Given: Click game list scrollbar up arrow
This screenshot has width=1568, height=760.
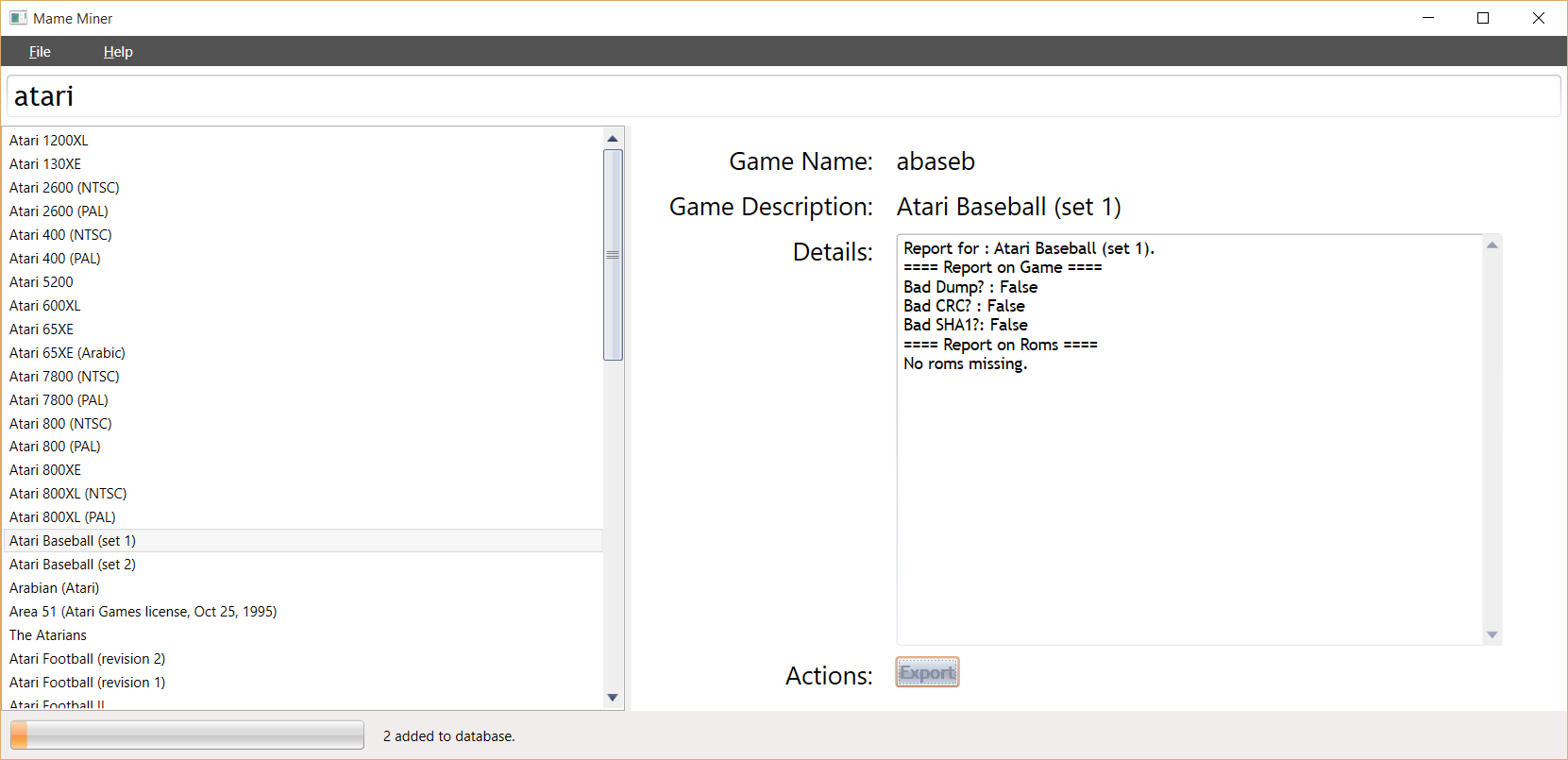Looking at the screenshot, I should (x=613, y=139).
